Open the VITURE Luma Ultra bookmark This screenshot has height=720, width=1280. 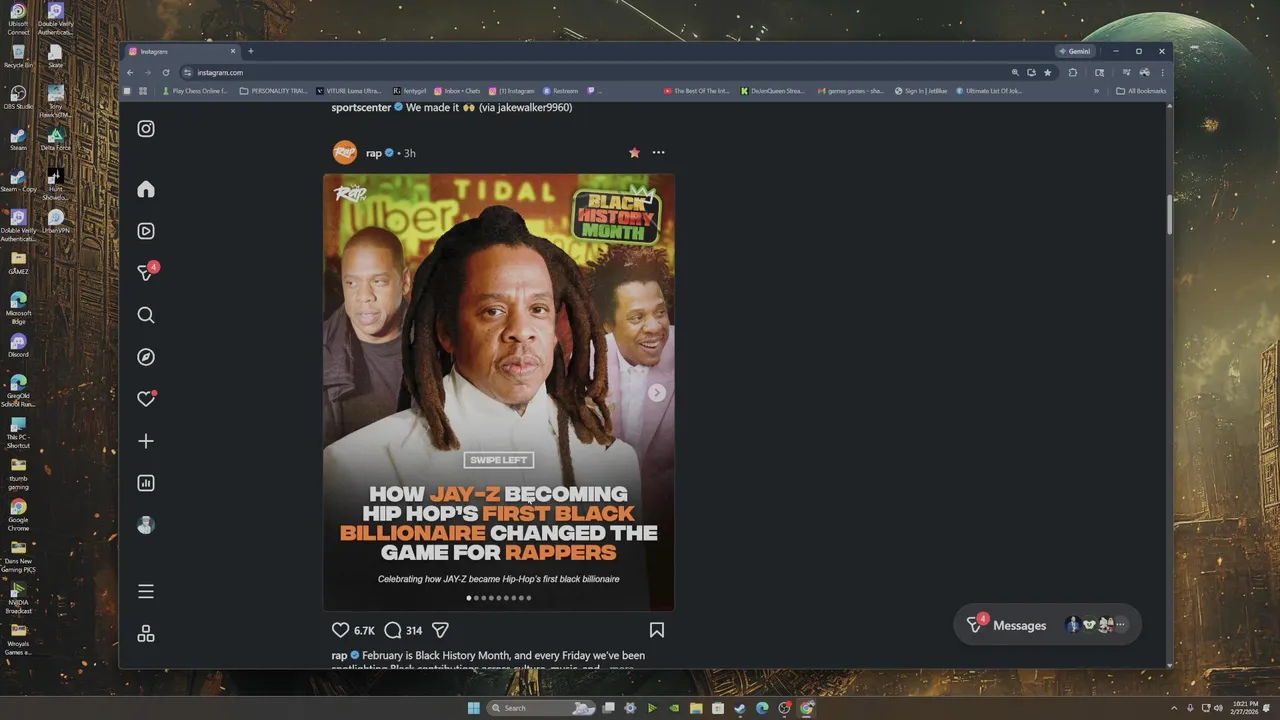(349, 91)
